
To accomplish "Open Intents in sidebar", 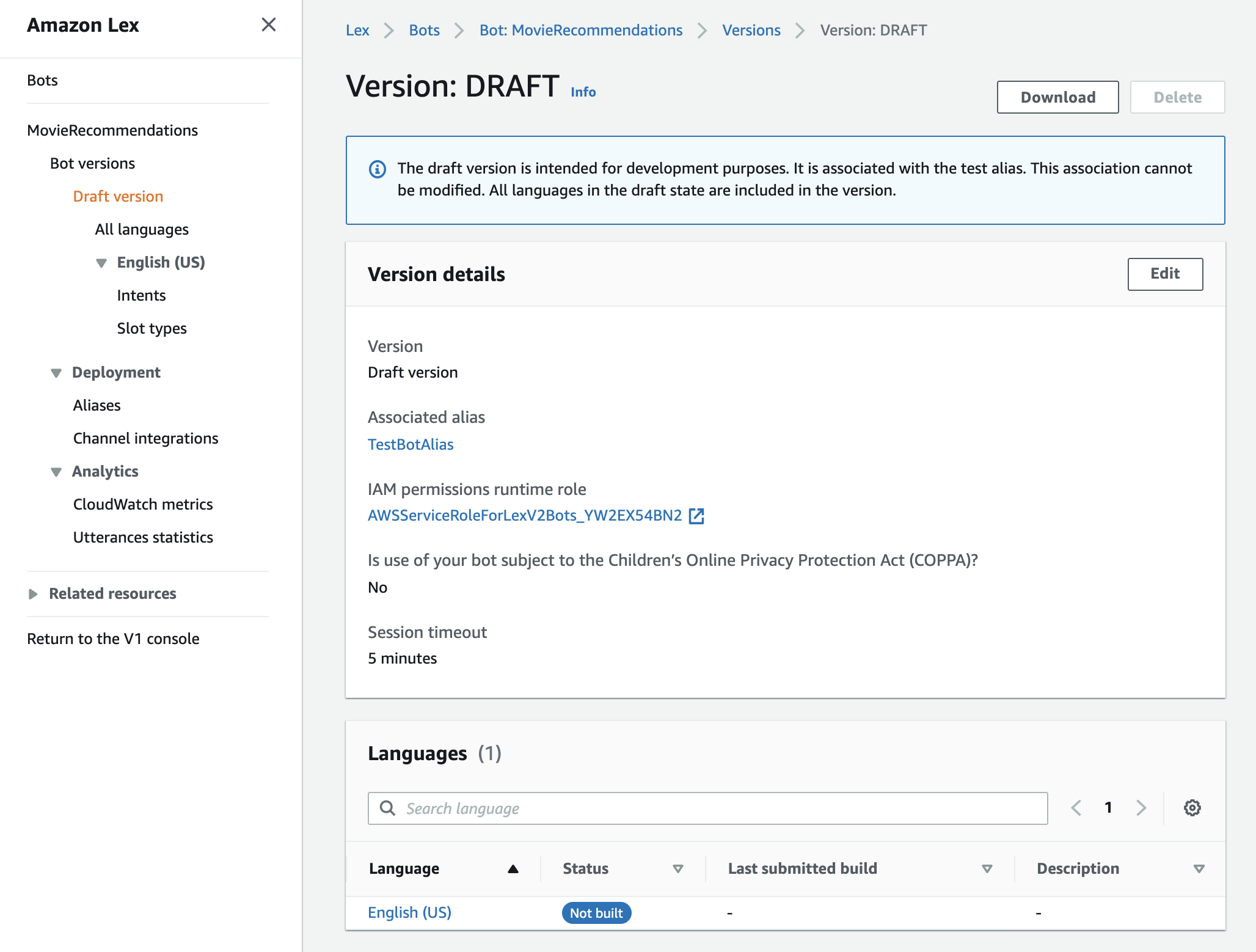I will (x=141, y=296).
